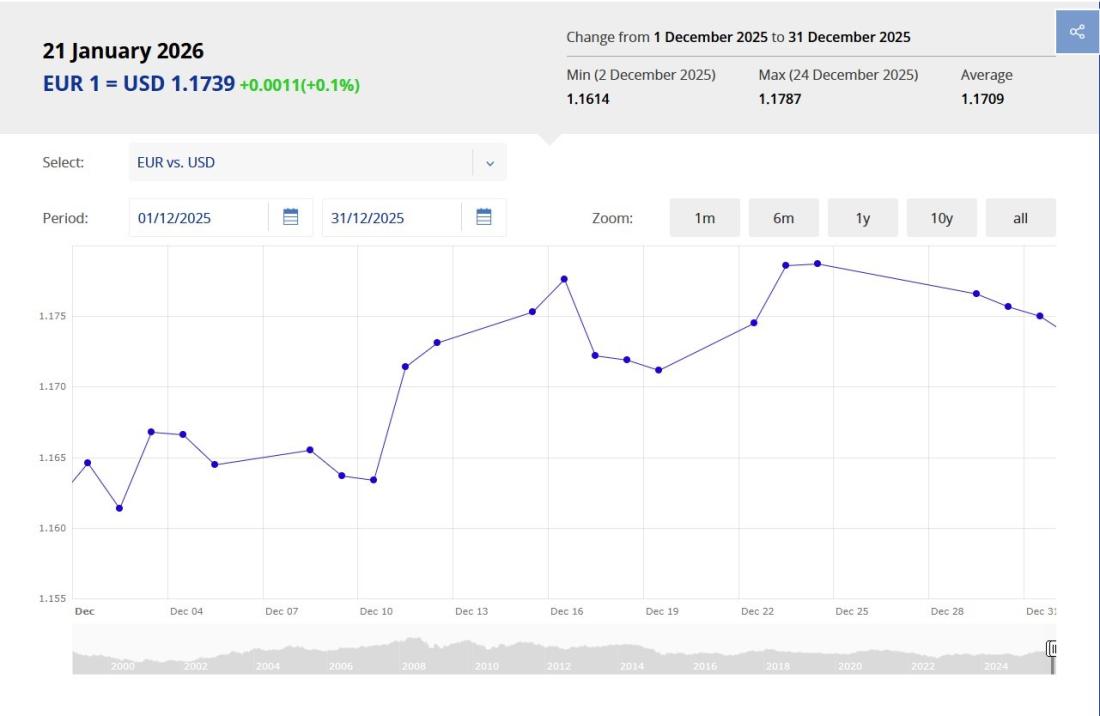The image size is (1100, 716).
Task: Choose the 10y zoom range
Action: coord(941,218)
